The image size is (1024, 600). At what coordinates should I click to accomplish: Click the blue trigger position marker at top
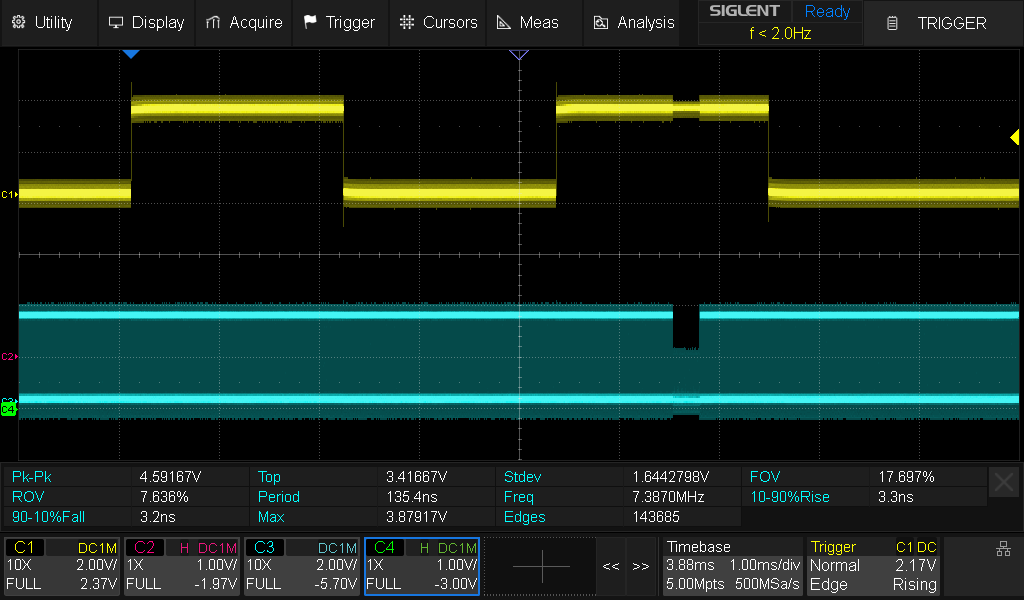pyautogui.click(x=130, y=55)
